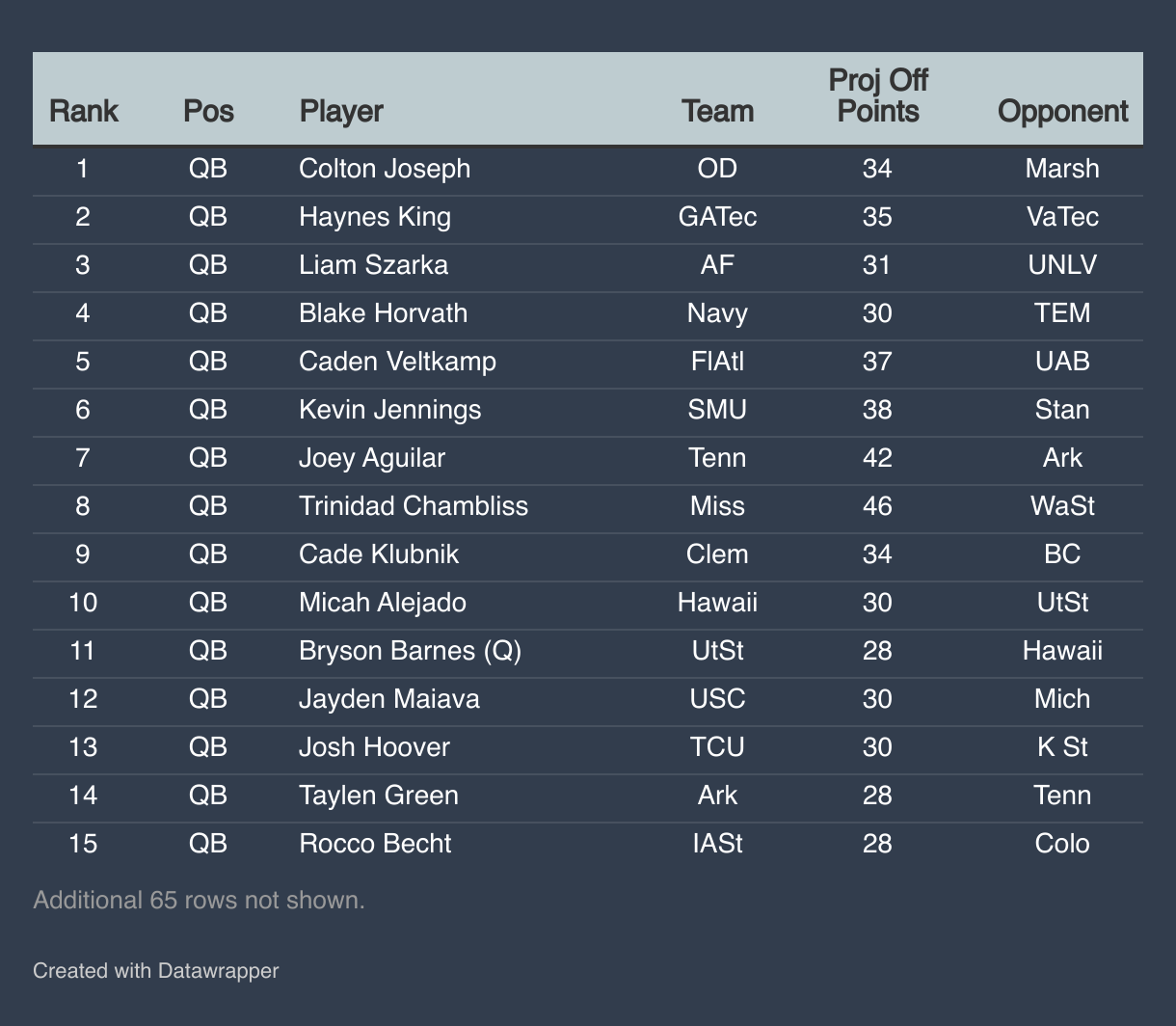Select the Mich opponent cell
The image size is (1176, 1026).
coord(1062,699)
